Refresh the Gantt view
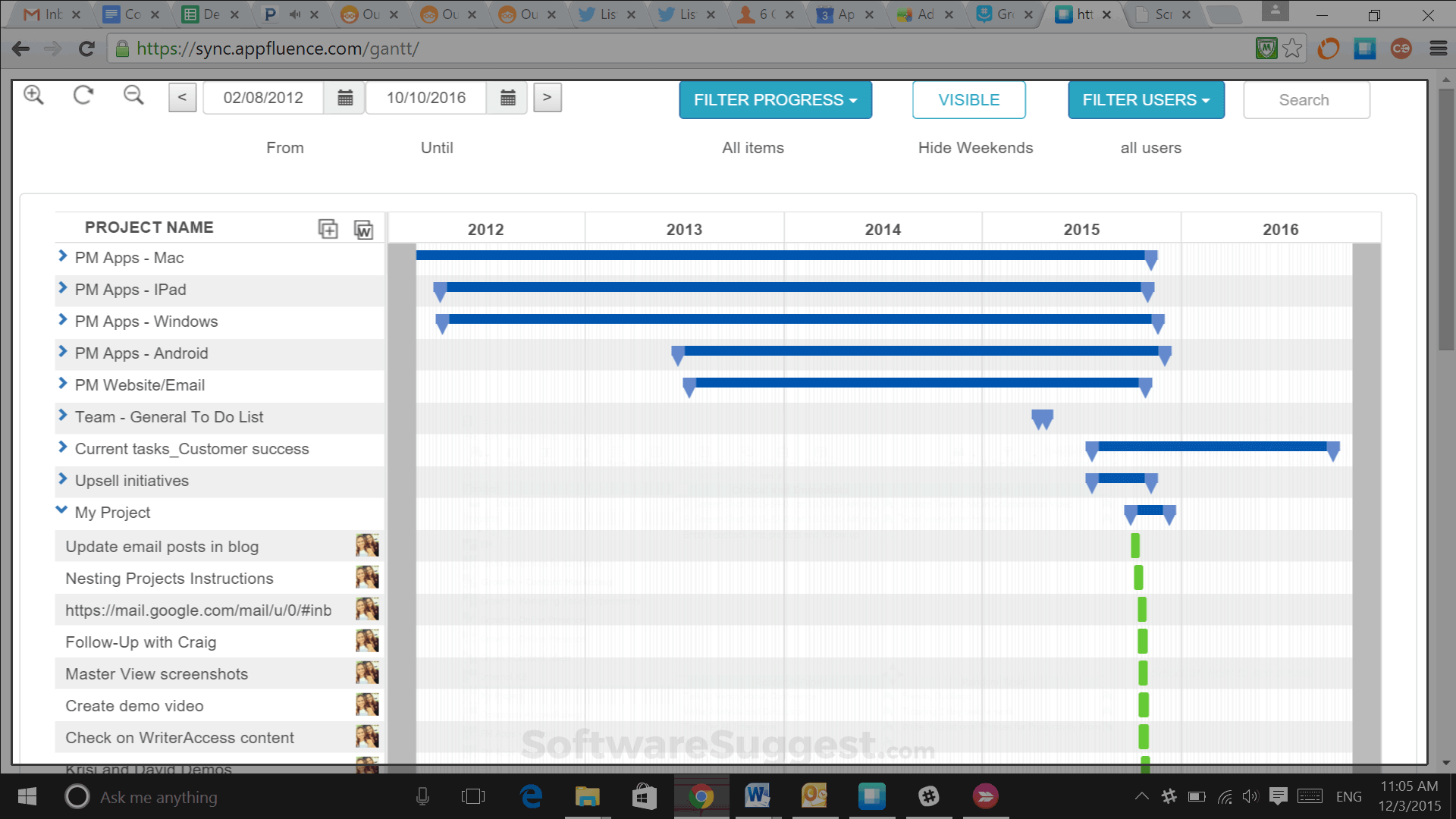 coord(83,95)
